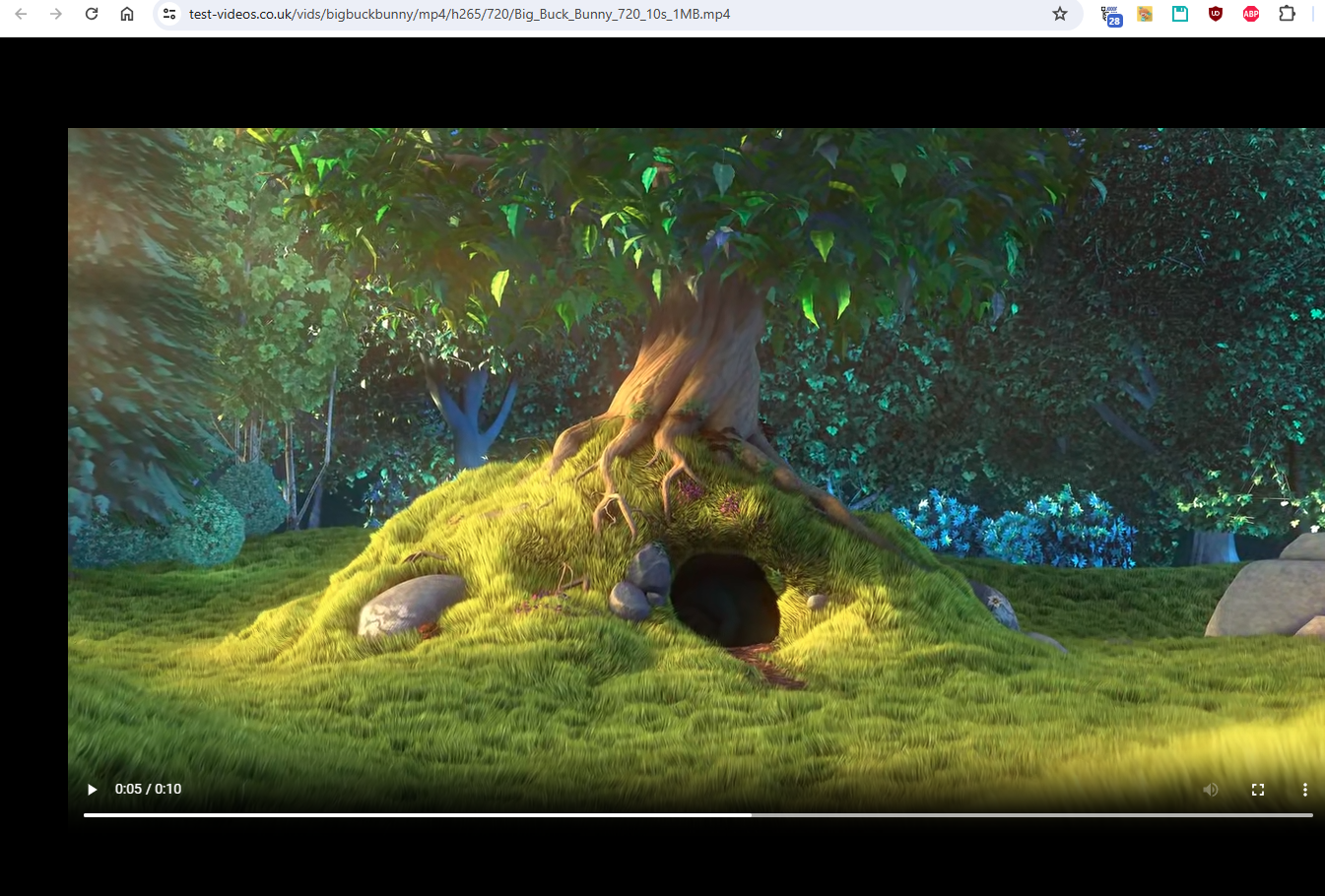1325x896 pixels.
Task: Seek on the video progress bar
Action: point(698,815)
